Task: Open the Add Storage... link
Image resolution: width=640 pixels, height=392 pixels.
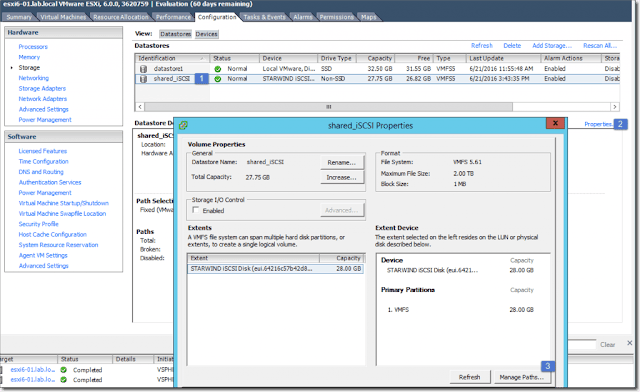Action: [552, 46]
